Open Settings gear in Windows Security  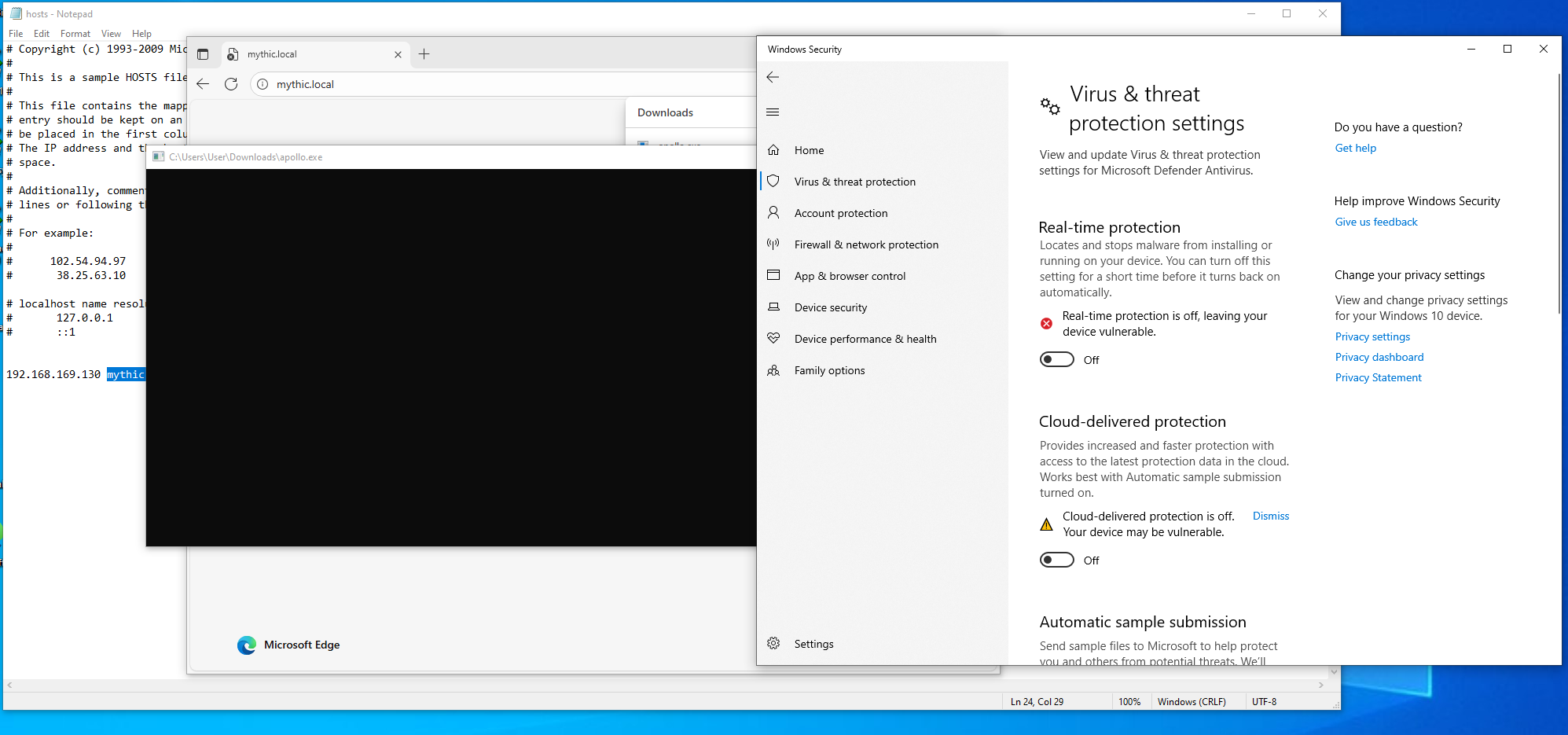pyautogui.click(x=773, y=644)
